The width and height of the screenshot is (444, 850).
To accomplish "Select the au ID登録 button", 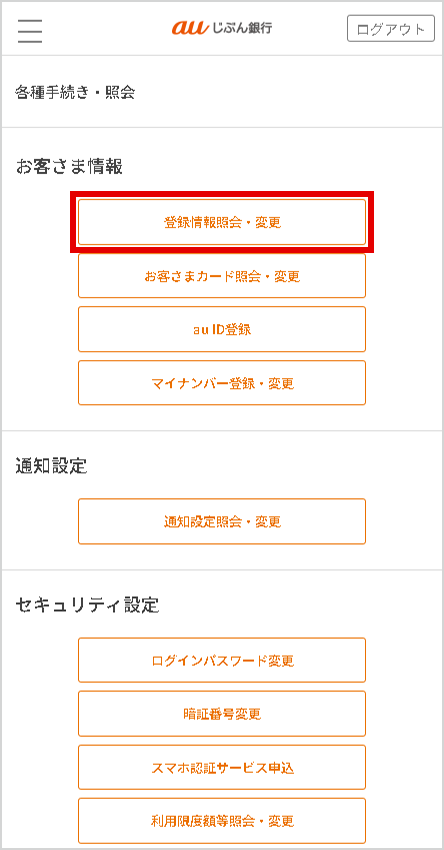I will click(x=222, y=329).
